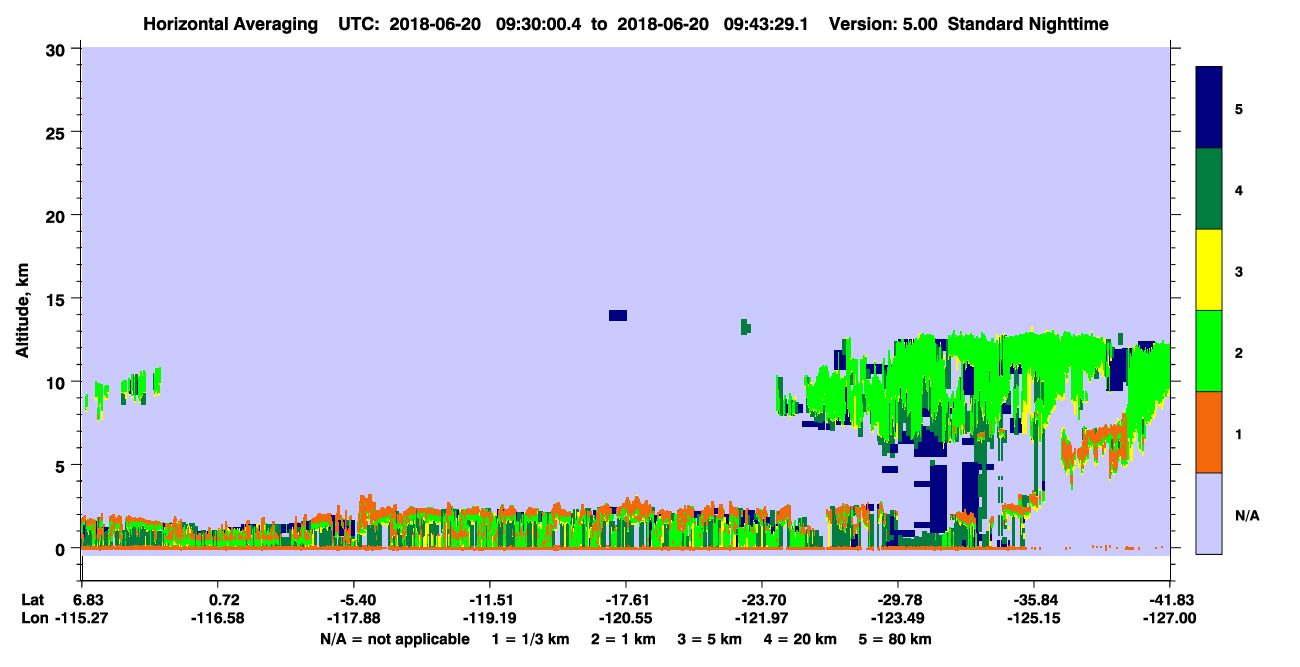Screen dimensions: 1300x667
Task: Click the dark blue colorbar segment labeled 5
Action: pos(1209,108)
